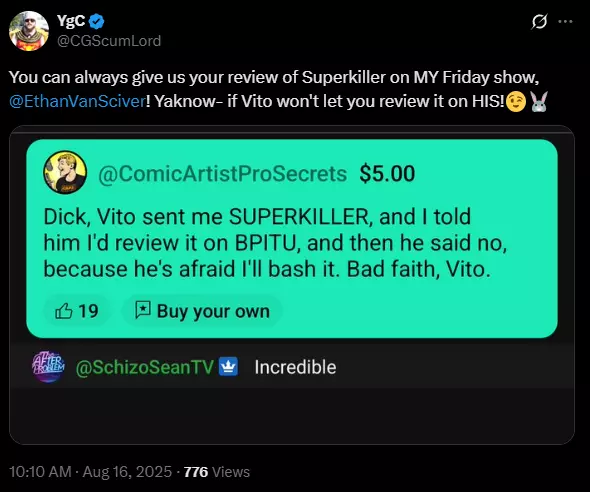Click the blue verified badge
This screenshot has height=492, width=590.
click(97, 21)
